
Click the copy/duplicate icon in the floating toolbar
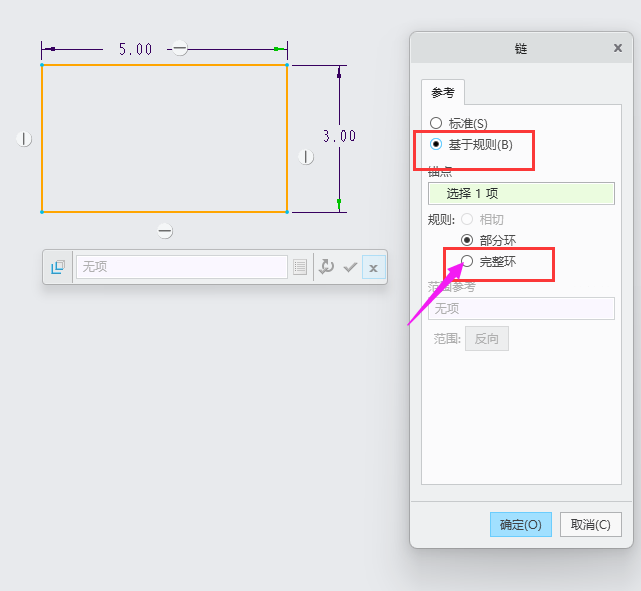coord(58,267)
